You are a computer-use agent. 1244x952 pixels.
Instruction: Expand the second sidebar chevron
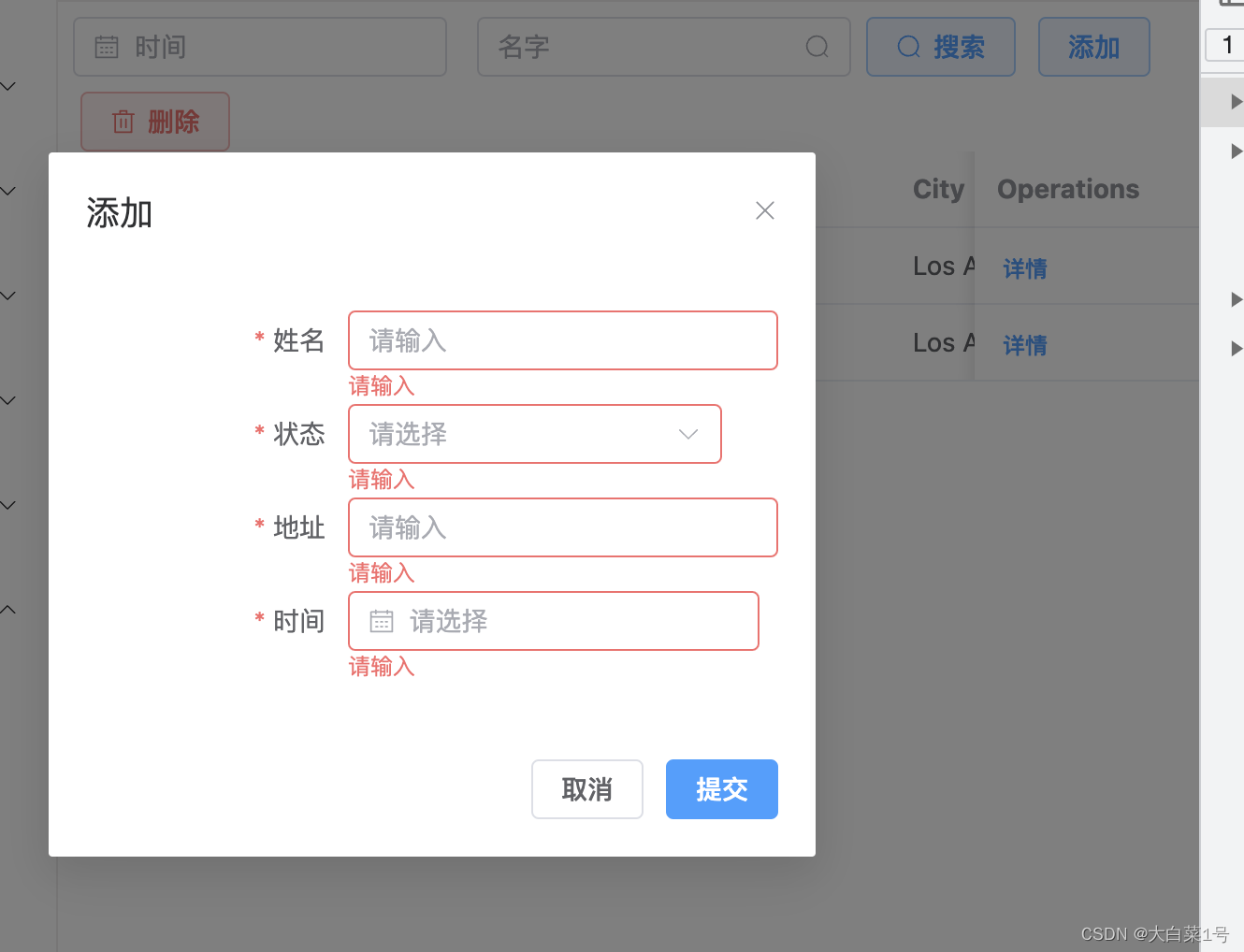(x=8, y=191)
